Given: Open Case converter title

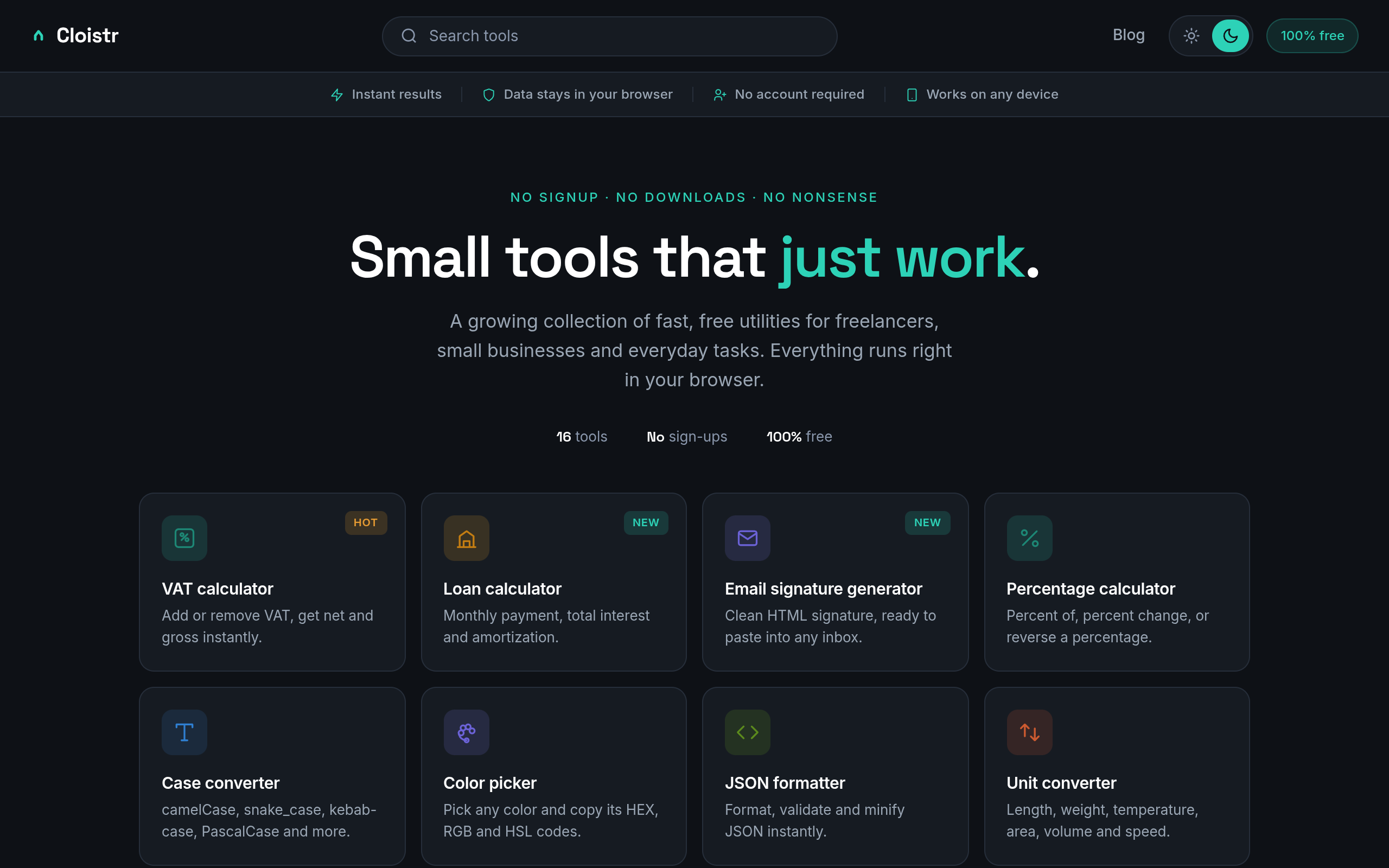Looking at the screenshot, I should [220, 782].
